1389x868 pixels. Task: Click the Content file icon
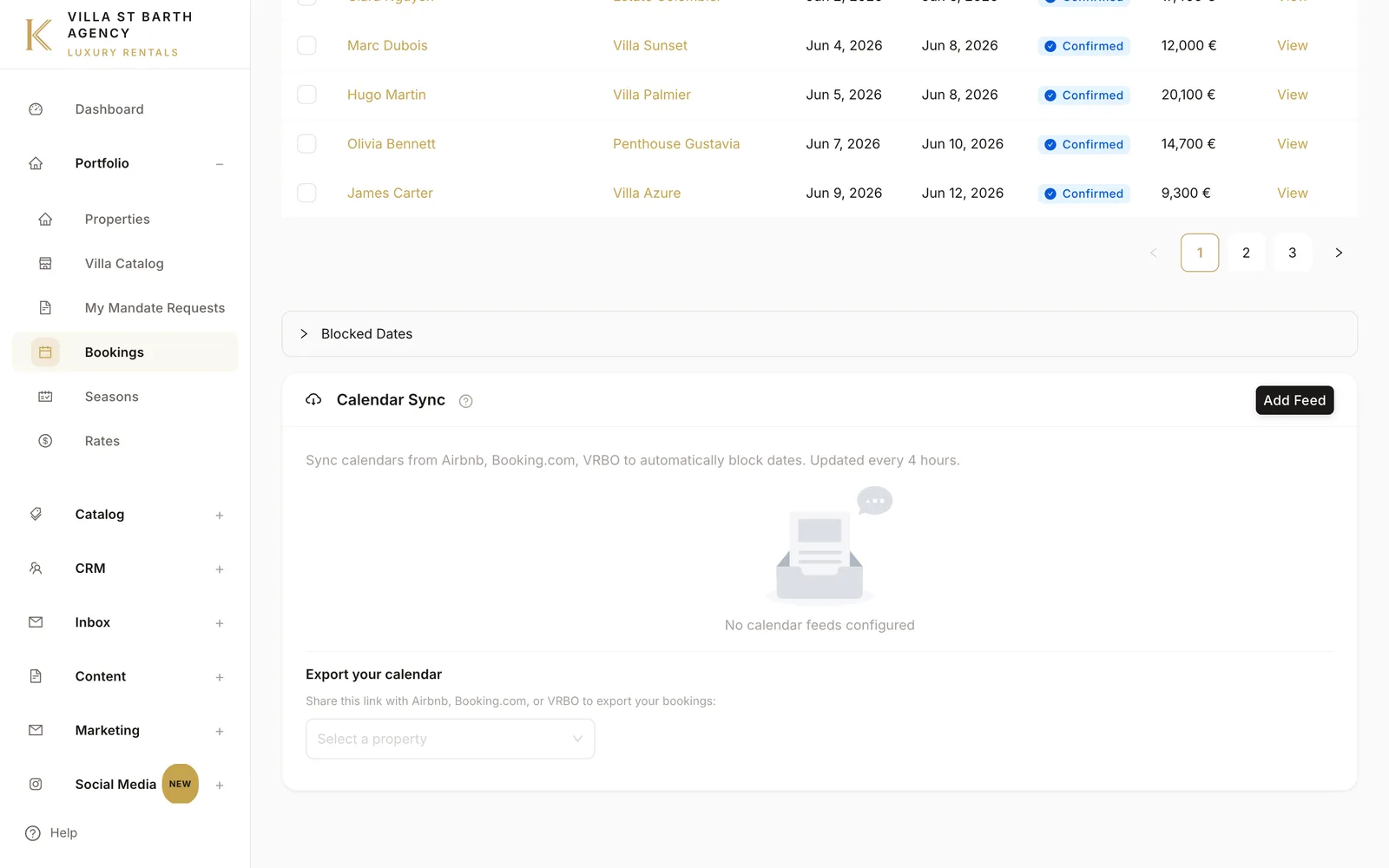tap(36, 676)
